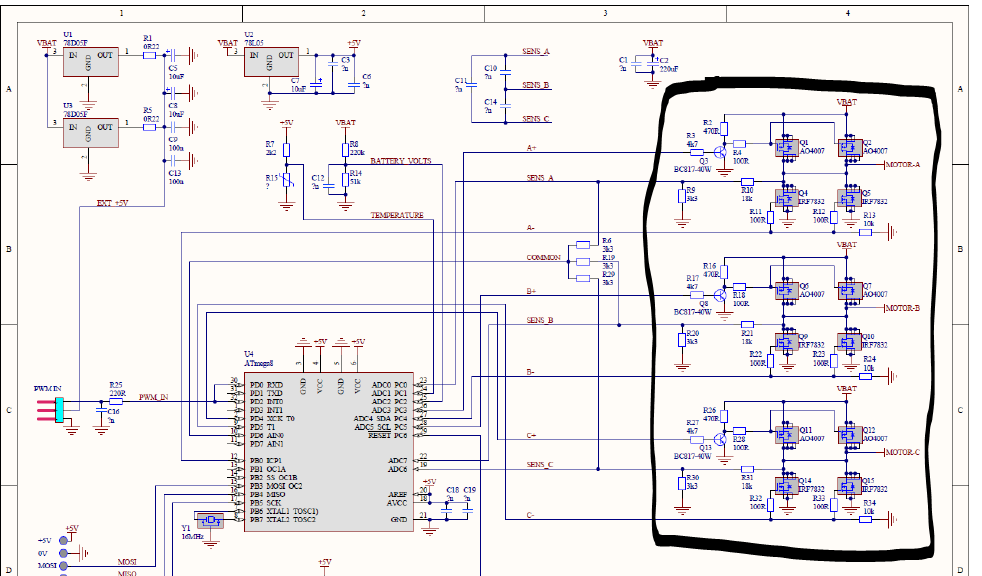Click the B+ net label

coord(531,291)
